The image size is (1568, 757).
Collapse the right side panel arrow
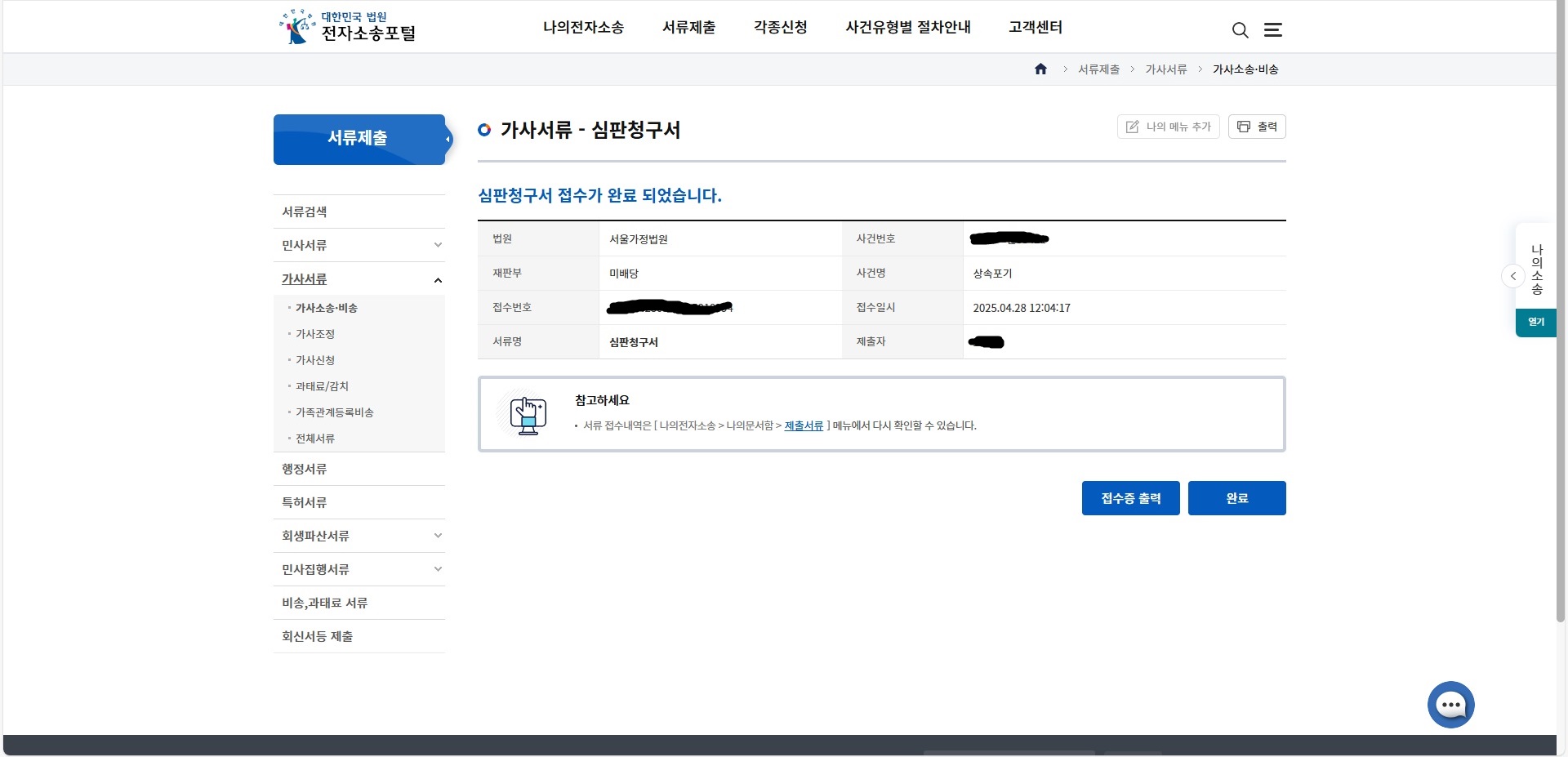(1512, 277)
